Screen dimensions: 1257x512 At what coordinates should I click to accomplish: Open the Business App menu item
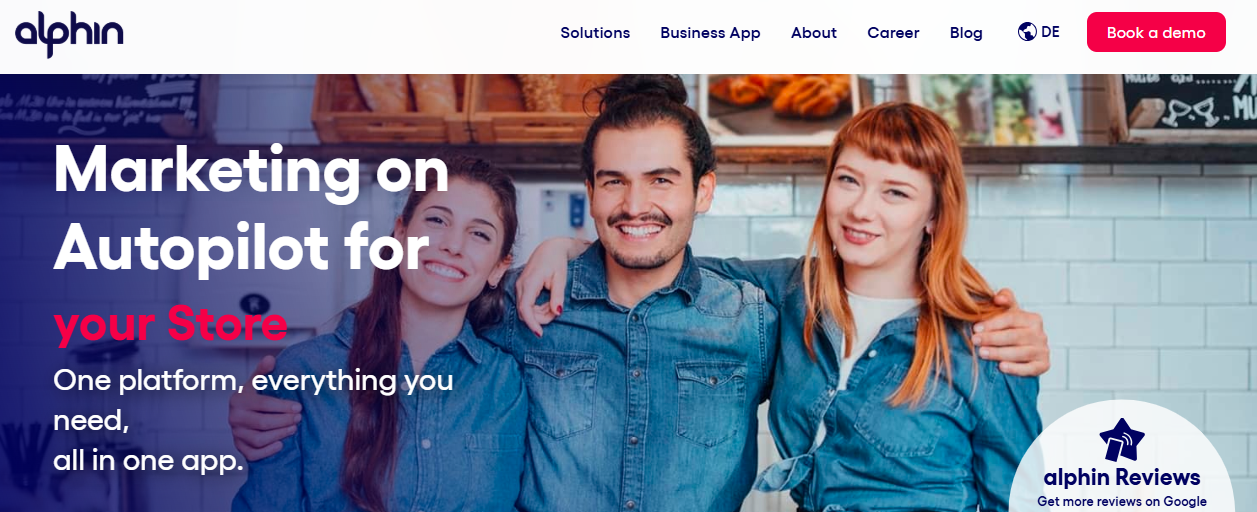710,33
